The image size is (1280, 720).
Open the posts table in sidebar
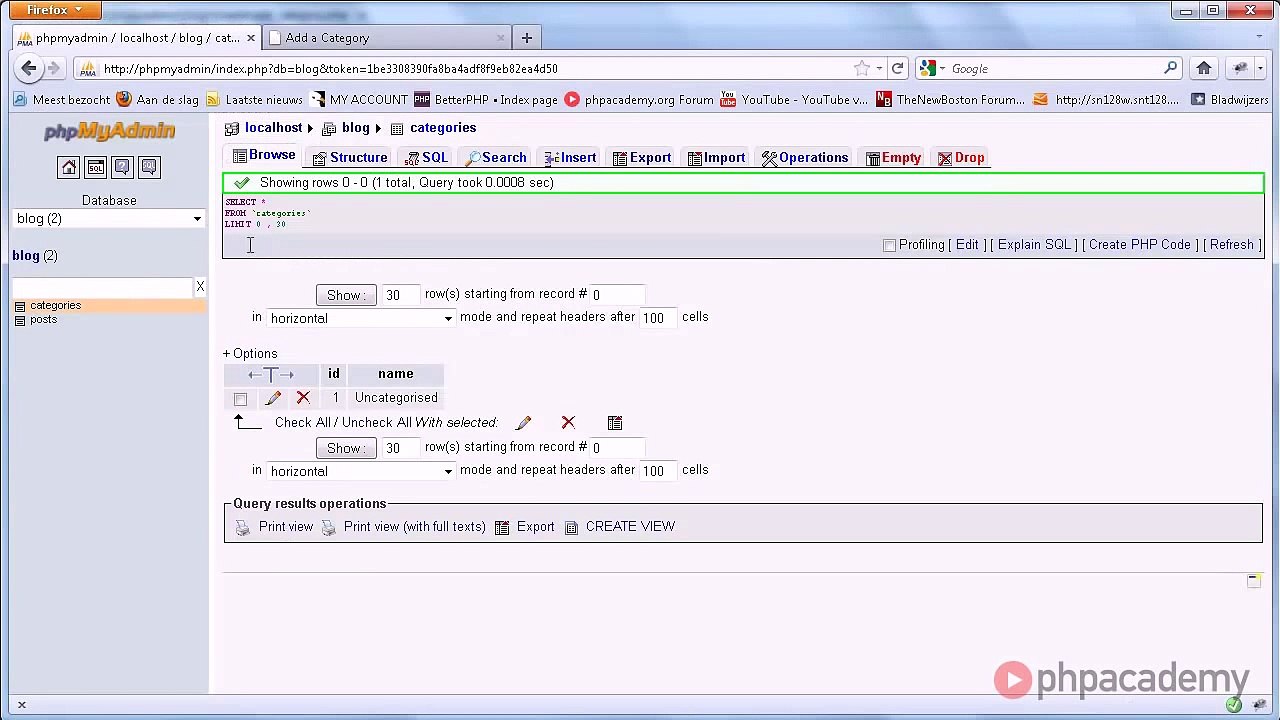point(43,320)
